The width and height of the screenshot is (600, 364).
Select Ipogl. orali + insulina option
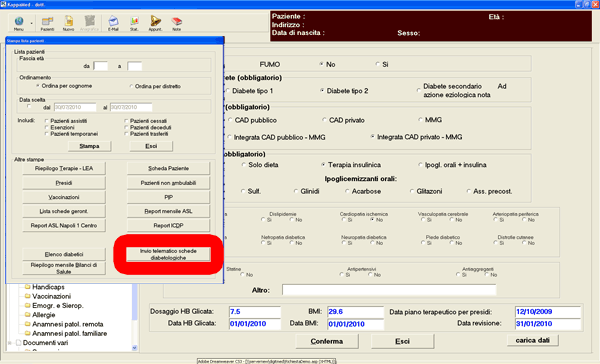420,165
